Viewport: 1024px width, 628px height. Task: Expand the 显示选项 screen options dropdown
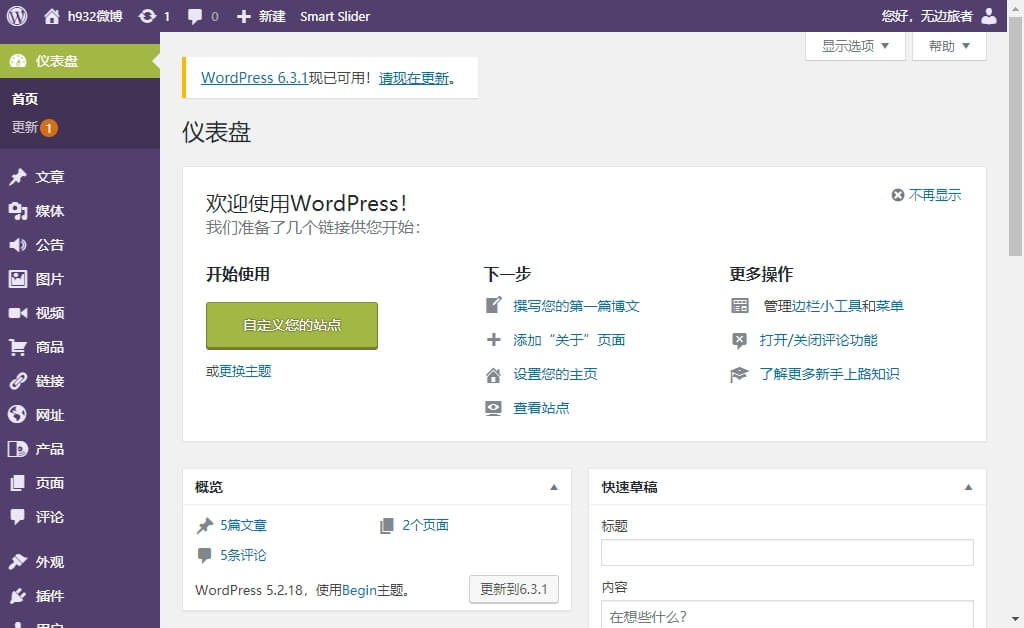click(x=856, y=46)
